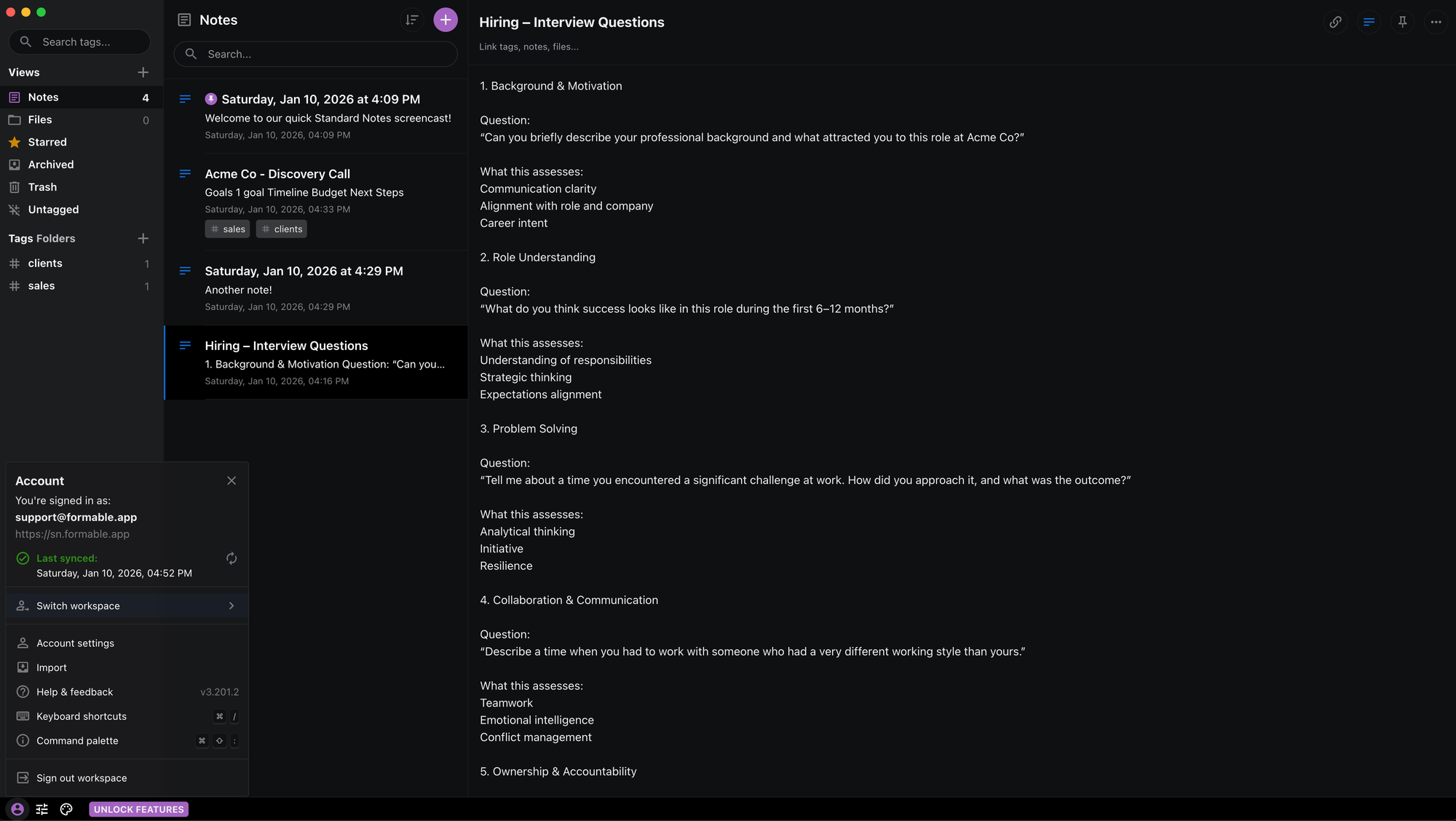The image size is (1456, 821).
Task: Click the blue focus mode icon
Action: (x=1369, y=22)
